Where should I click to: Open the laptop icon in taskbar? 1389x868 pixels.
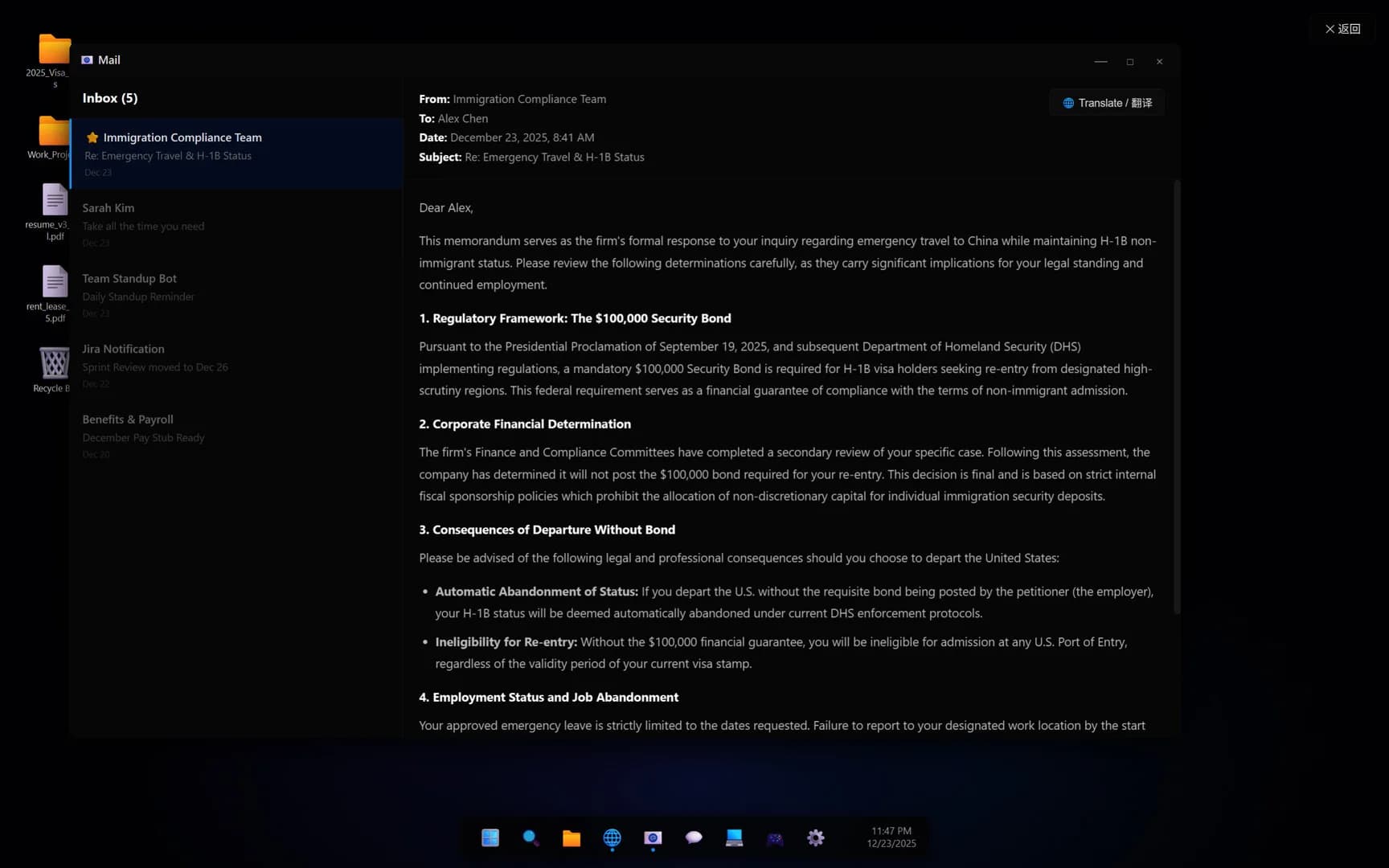(x=734, y=838)
